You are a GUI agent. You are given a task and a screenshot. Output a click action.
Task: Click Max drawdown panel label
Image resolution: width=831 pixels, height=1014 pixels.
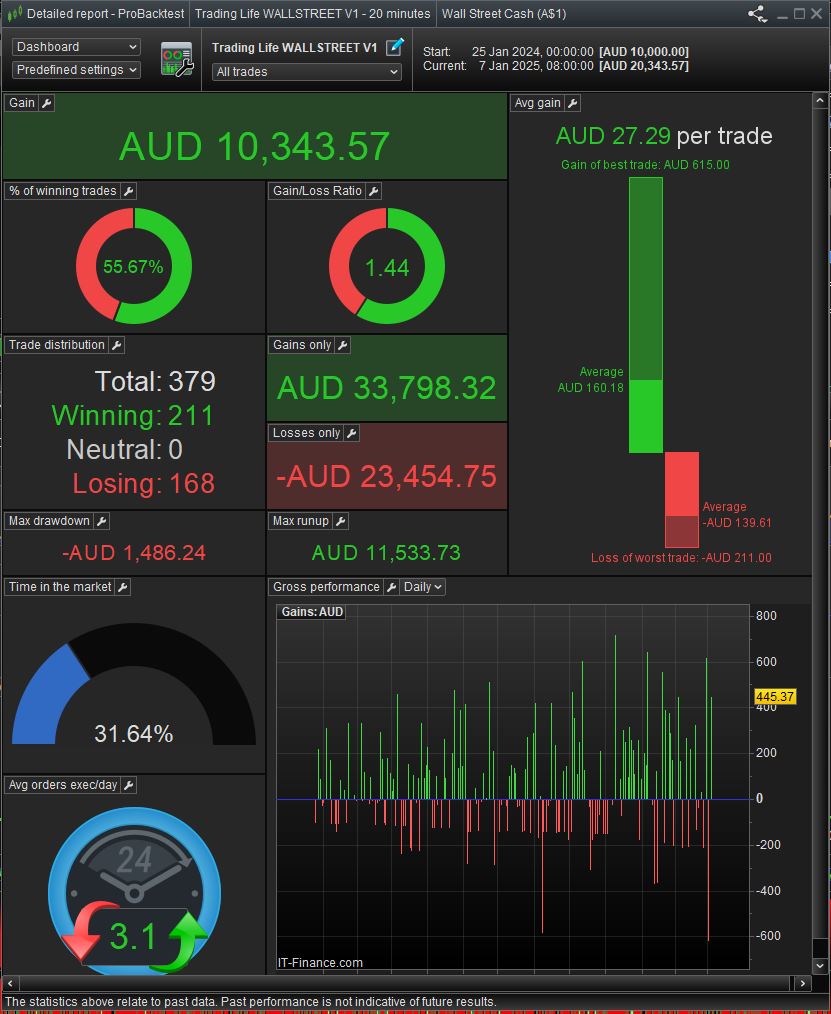(49, 521)
